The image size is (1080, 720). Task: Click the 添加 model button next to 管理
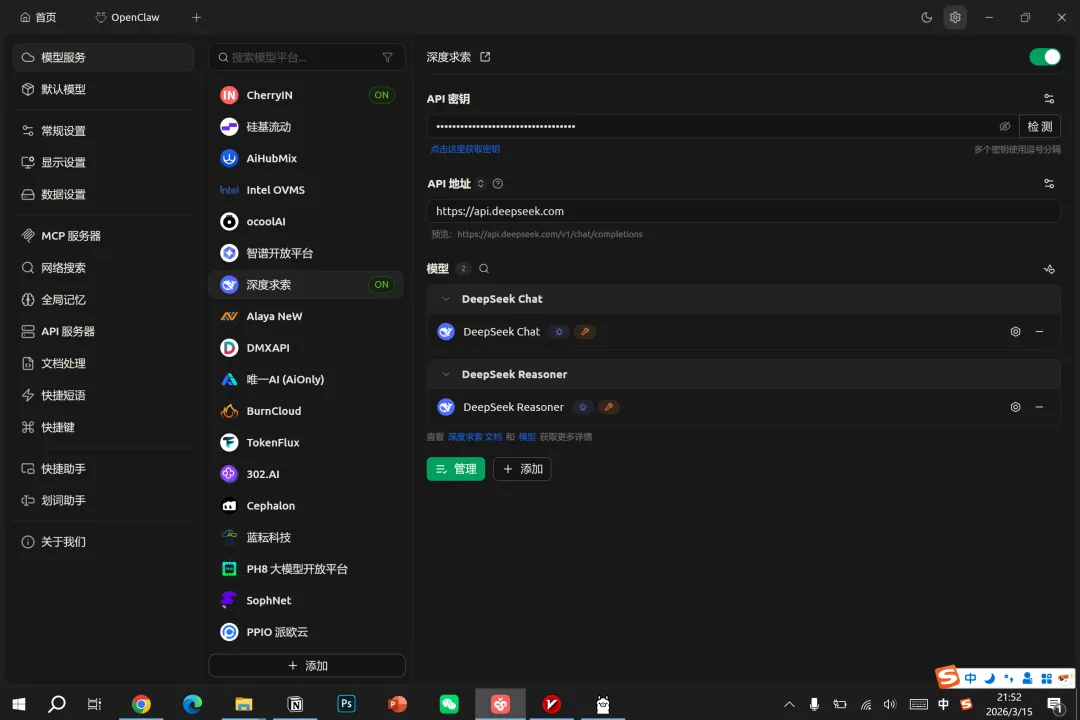click(x=522, y=469)
